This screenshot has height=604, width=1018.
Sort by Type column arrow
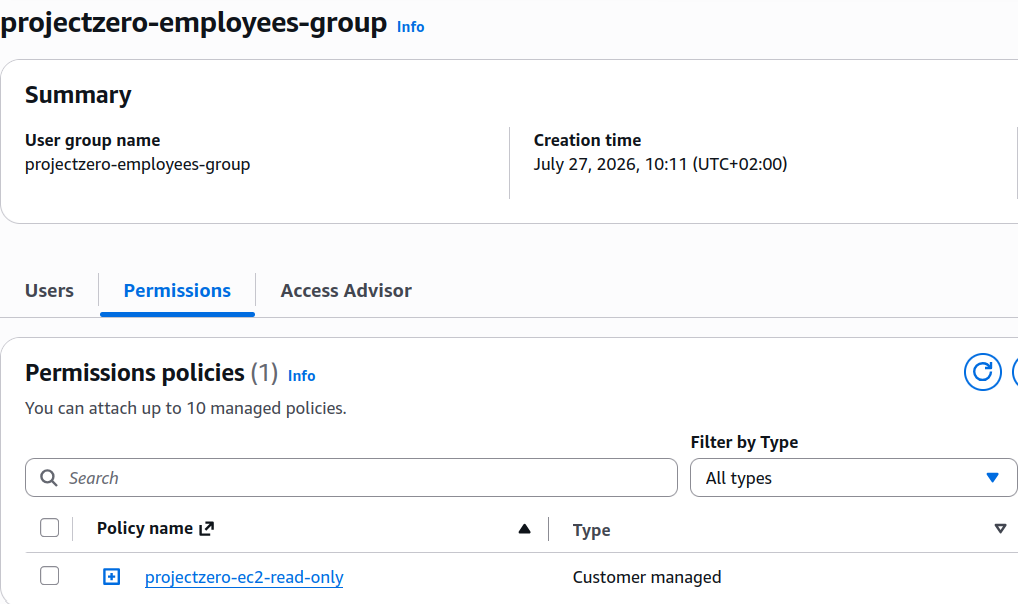tap(1000, 529)
